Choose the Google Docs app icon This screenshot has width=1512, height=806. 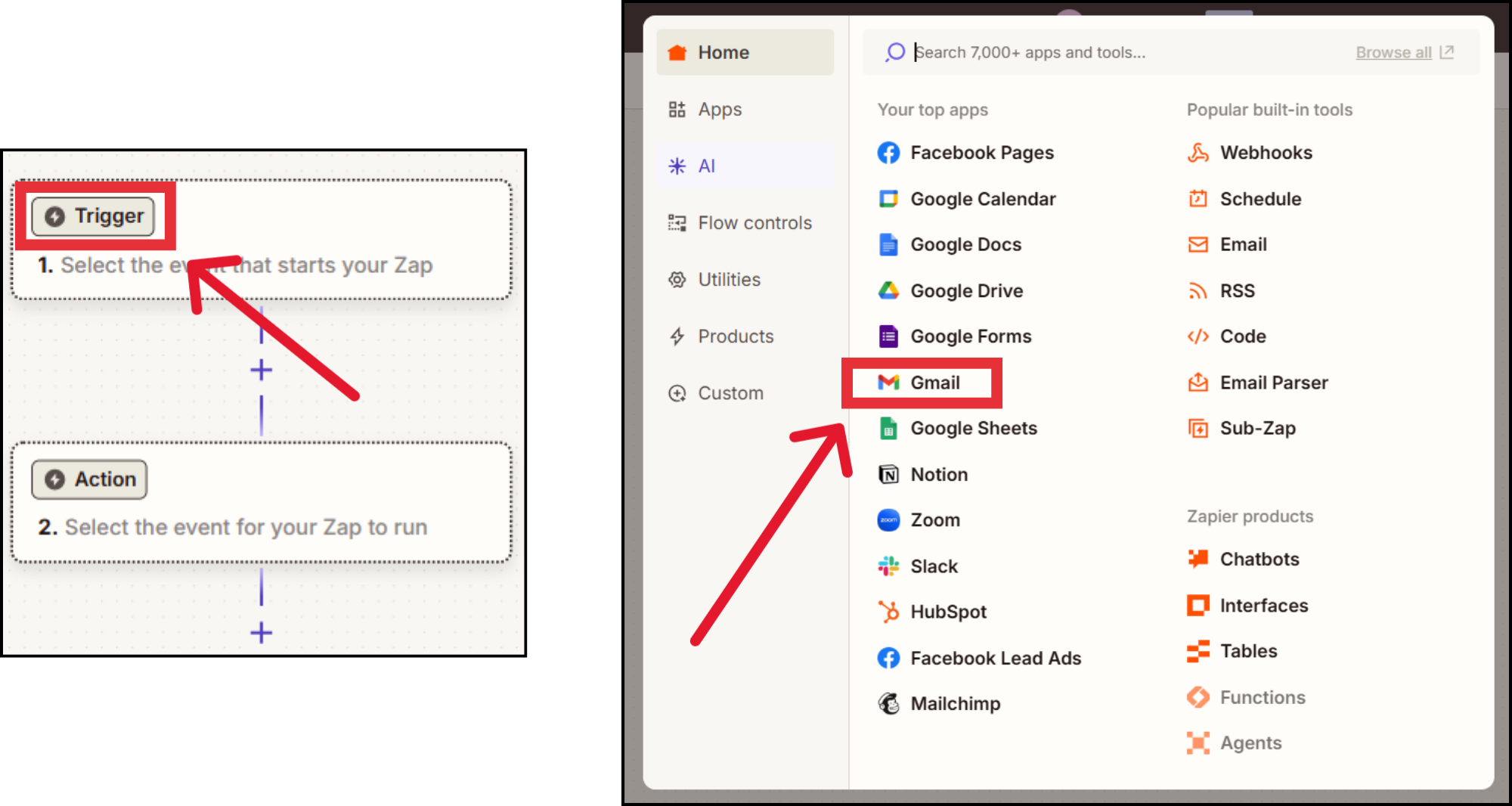coord(888,245)
